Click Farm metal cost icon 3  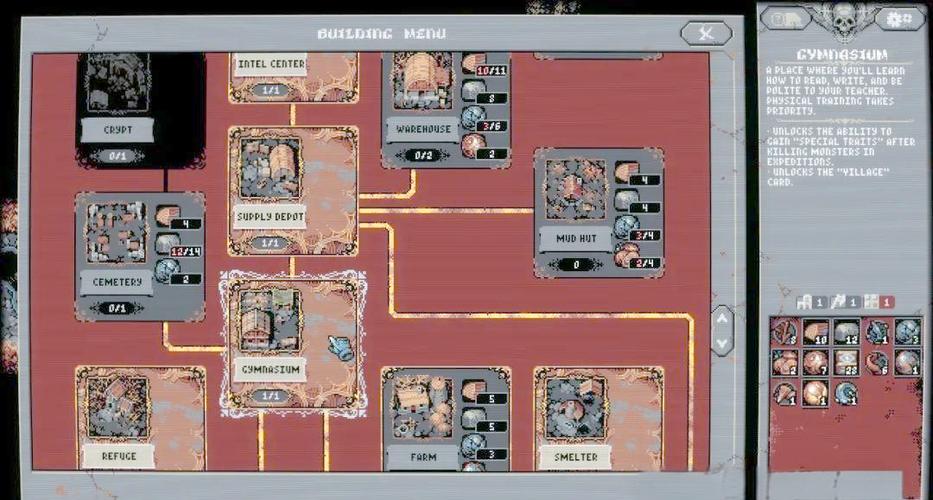473,445
